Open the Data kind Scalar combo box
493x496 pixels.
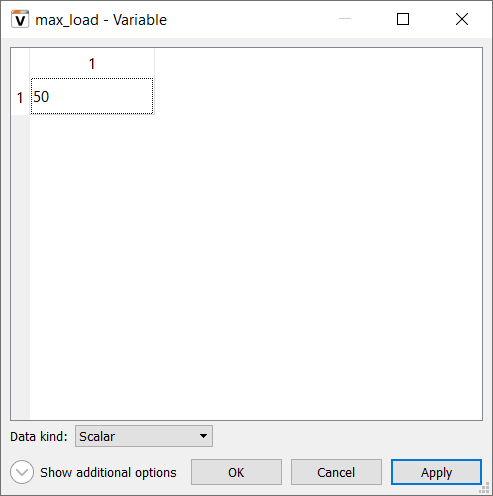tap(144, 436)
